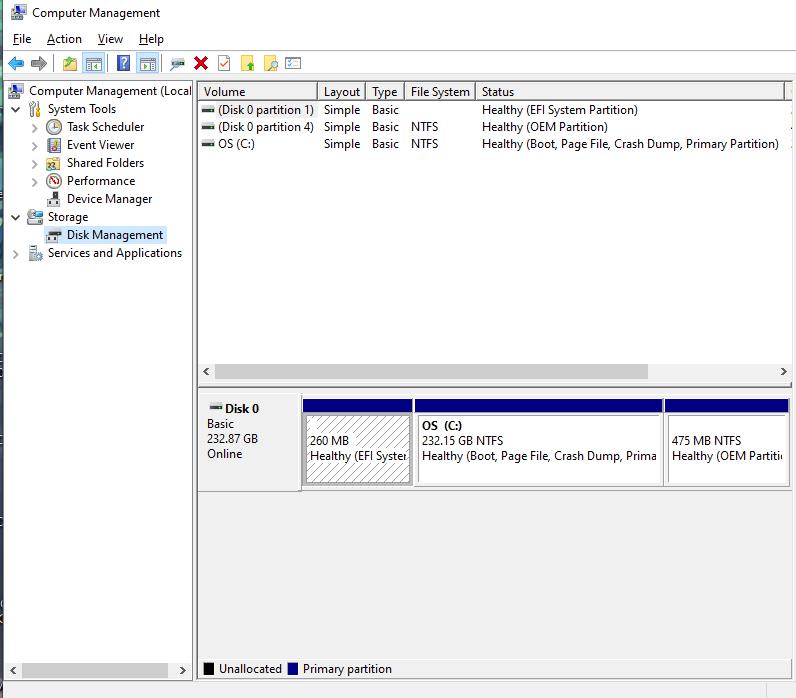Click the tree pane scroll left arrow
Screen dimensions: 796x698
(x=13, y=671)
